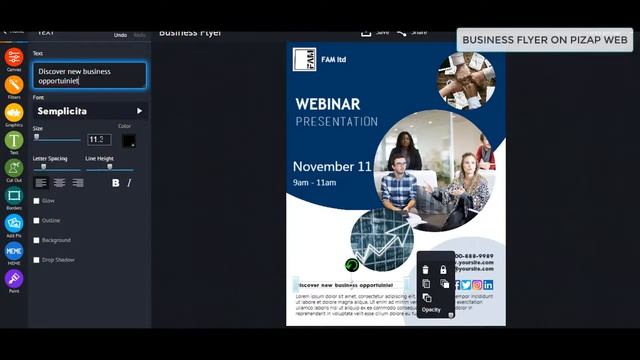The height and width of the screenshot is (360, 640).
Task: Align text to the left
Action: (x=41, y=183)
